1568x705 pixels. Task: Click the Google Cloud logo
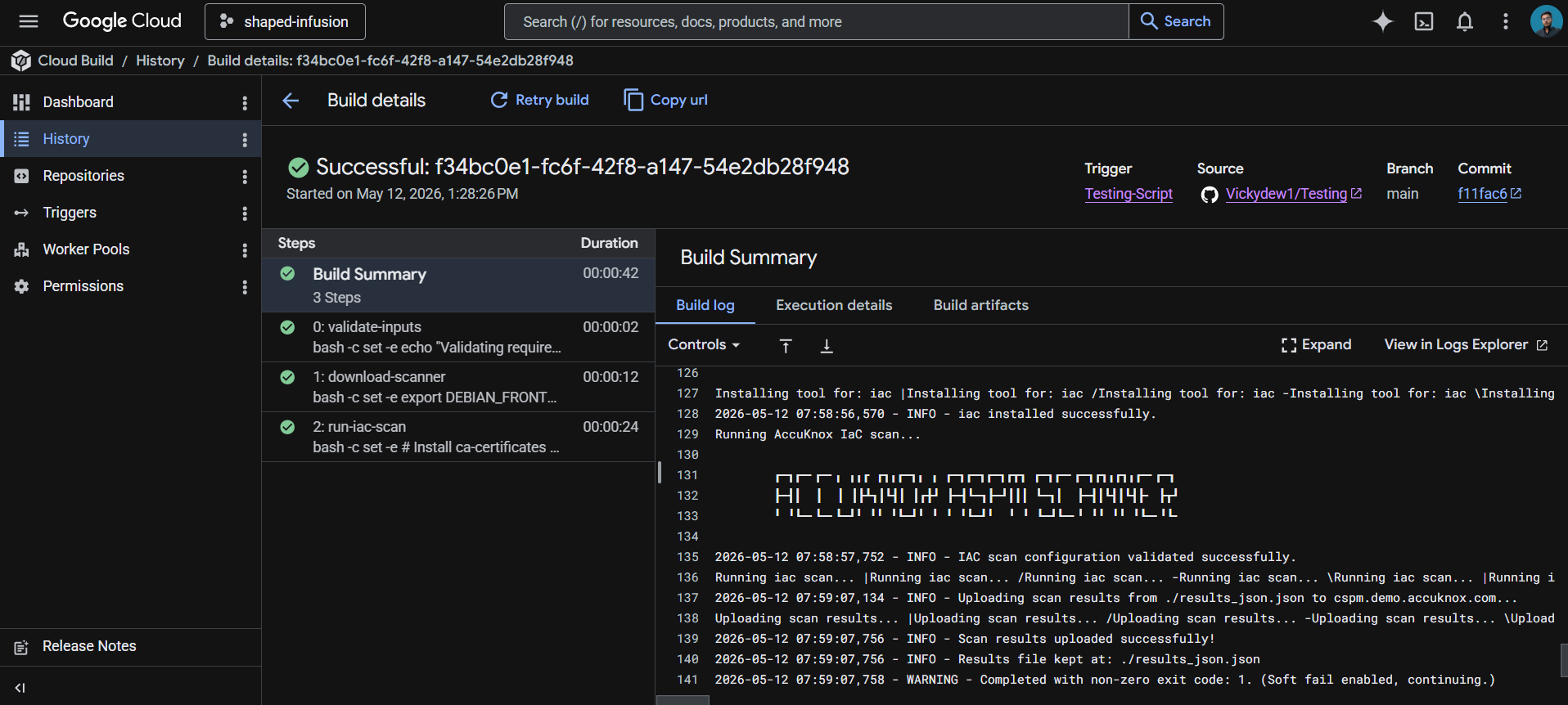pos(122,21)
